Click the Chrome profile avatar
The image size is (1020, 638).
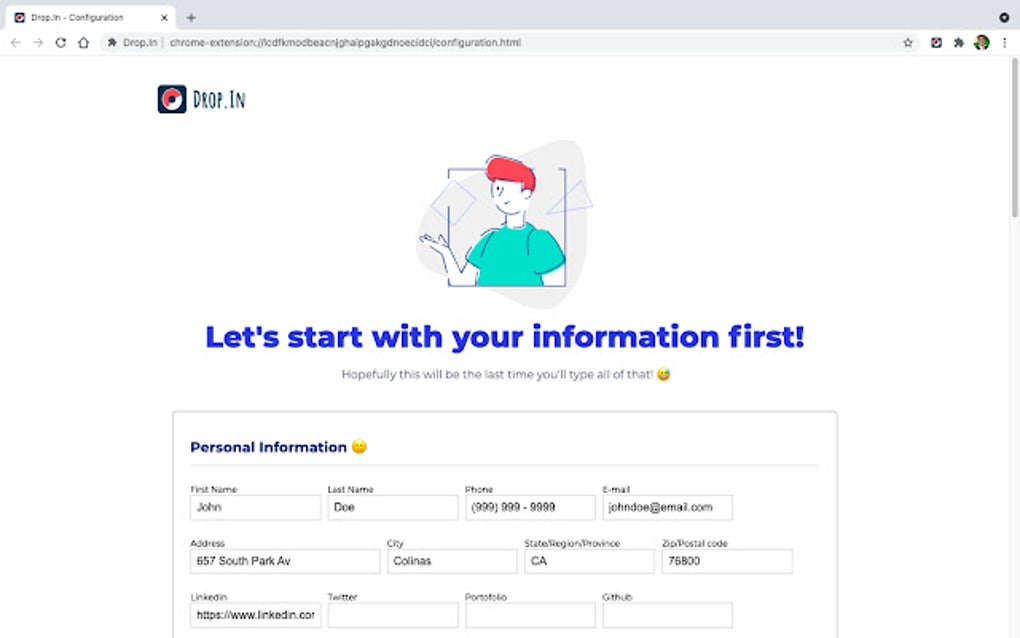(981, 43)
